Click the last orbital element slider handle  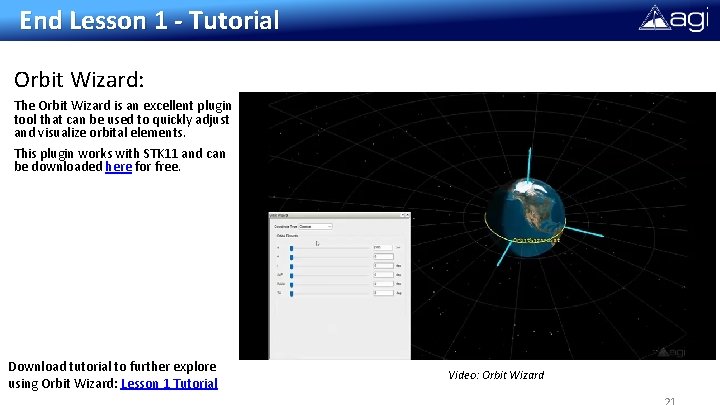[291, 293]
